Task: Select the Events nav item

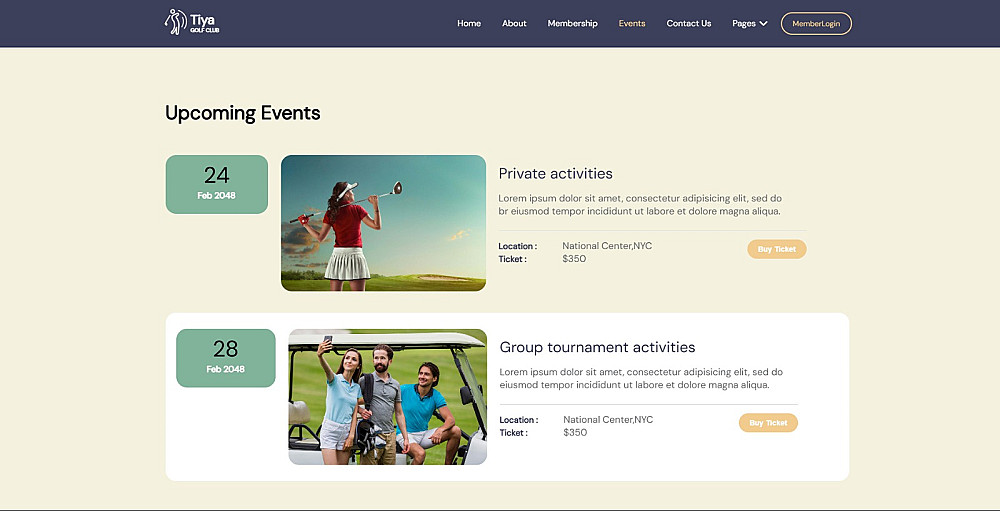Action: (632, 24)
